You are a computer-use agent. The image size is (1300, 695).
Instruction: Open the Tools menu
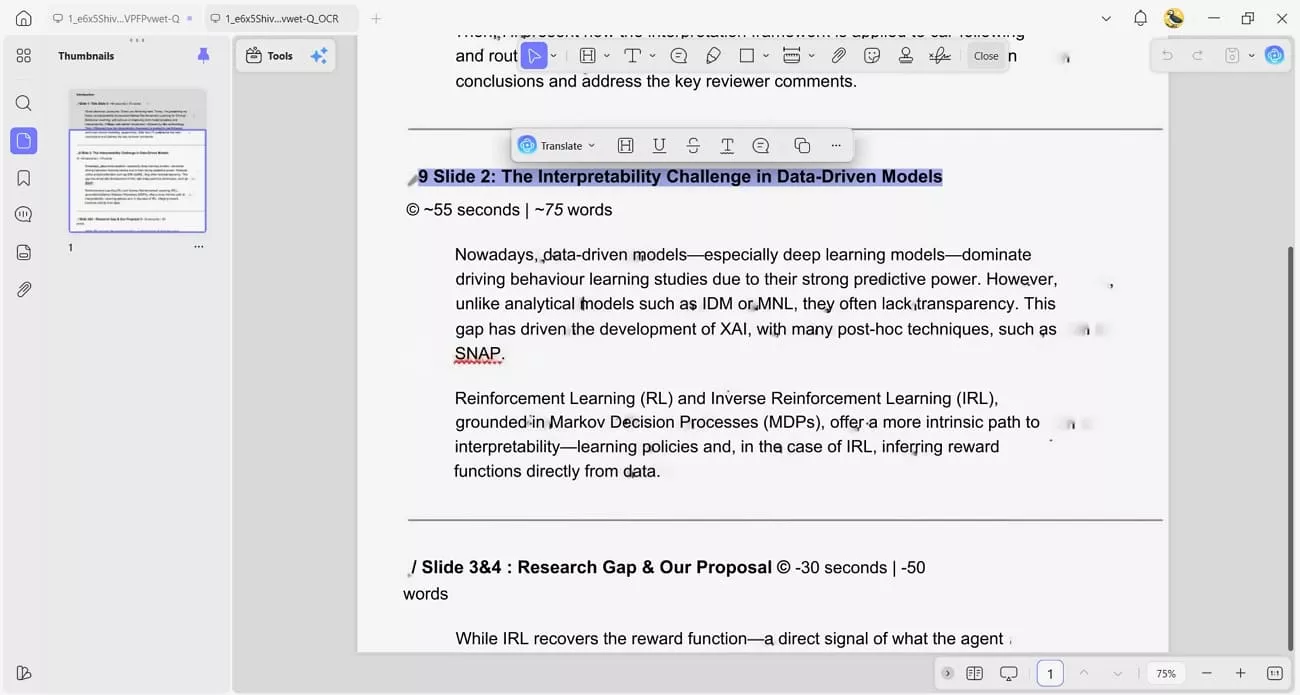(270, 55)
